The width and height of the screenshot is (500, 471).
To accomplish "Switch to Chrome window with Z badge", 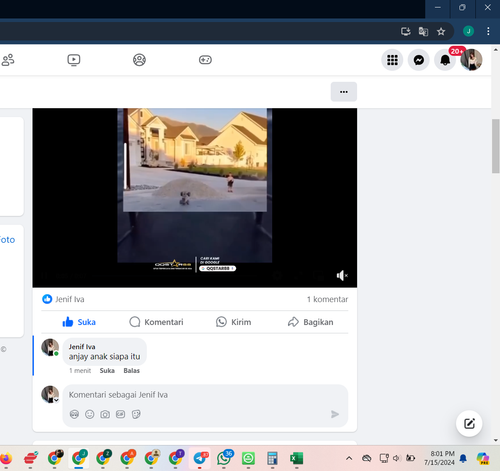I will point(103,459).
